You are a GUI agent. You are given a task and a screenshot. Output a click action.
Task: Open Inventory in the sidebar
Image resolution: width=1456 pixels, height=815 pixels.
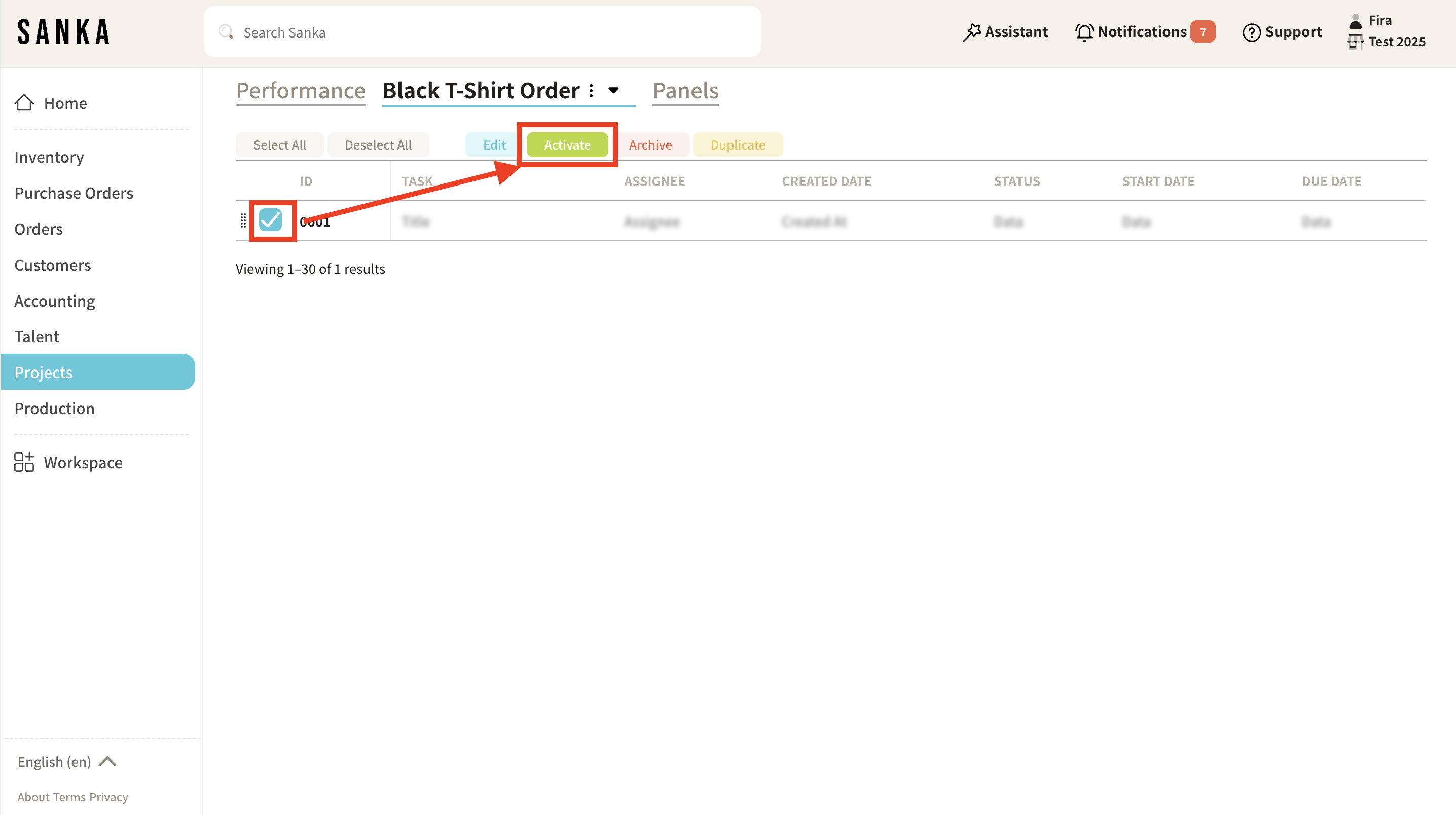[49, 157]
